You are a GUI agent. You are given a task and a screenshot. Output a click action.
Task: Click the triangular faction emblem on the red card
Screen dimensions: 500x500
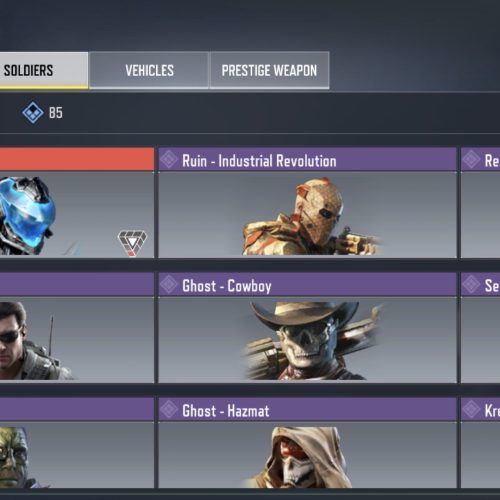[x=132, y=243]
